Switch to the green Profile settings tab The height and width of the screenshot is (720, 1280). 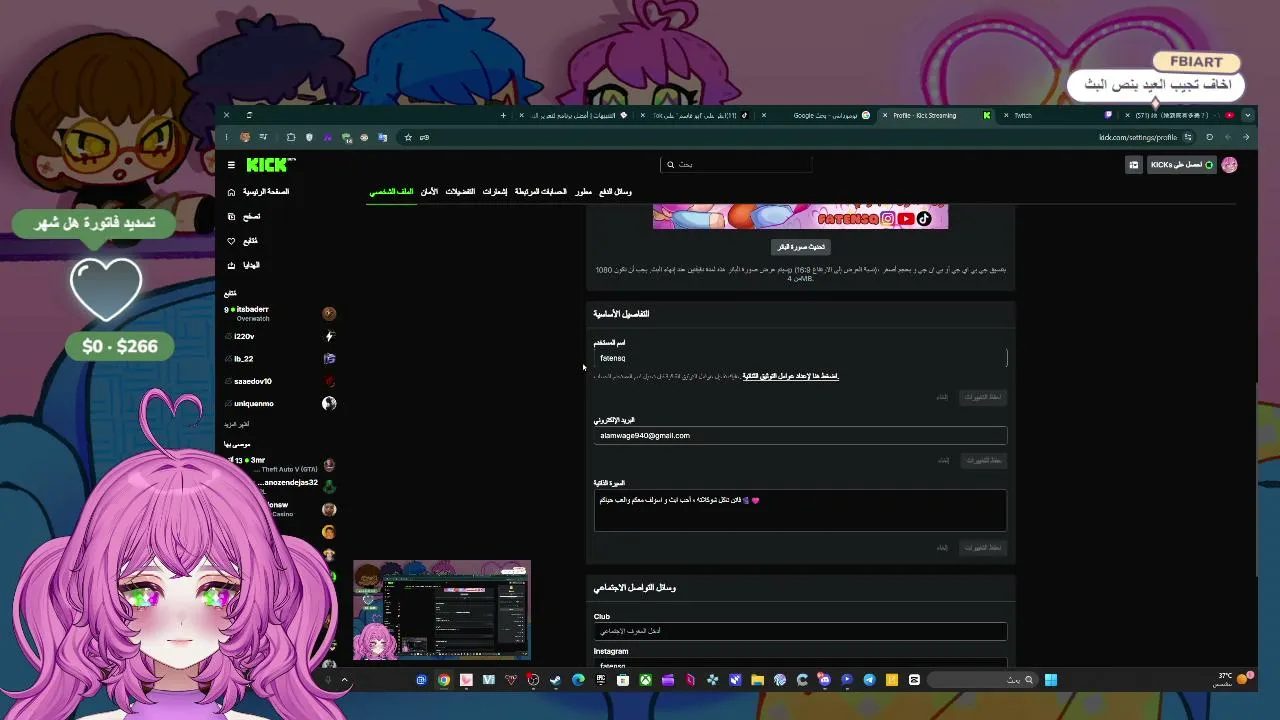pyautogui.click(x=391, y=192)
